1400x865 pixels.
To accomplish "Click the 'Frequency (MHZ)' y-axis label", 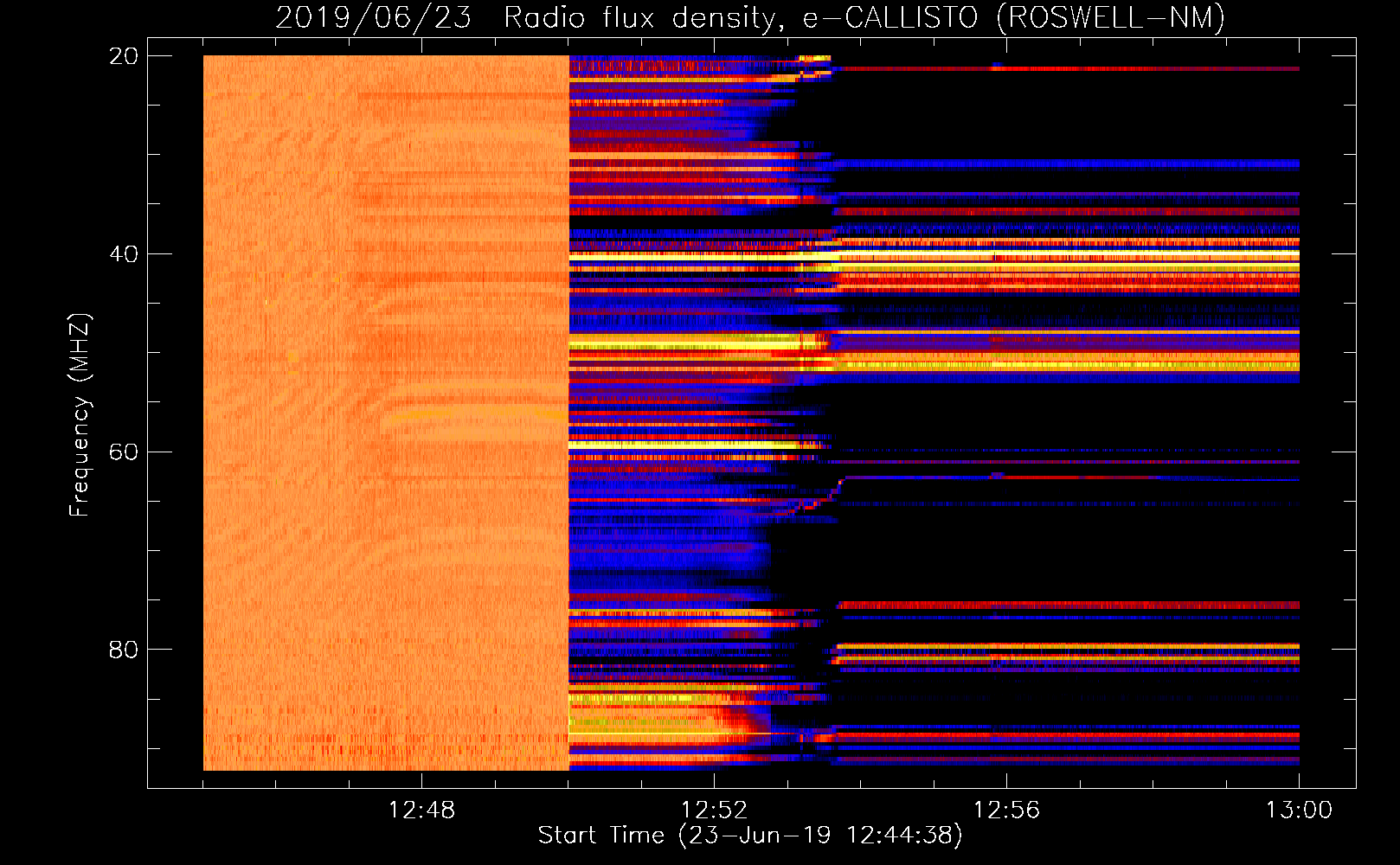I will [80, 415].
